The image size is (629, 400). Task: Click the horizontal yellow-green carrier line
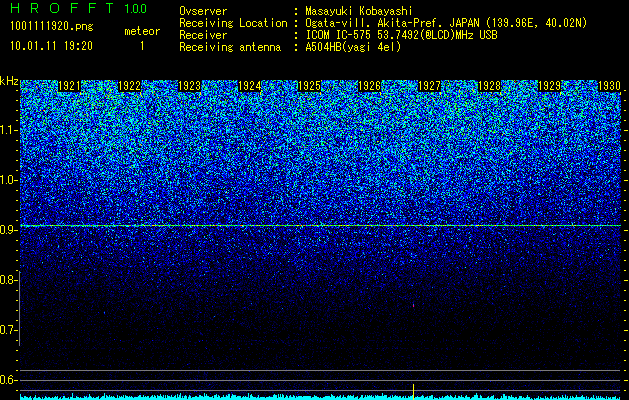tap(320, 225)
